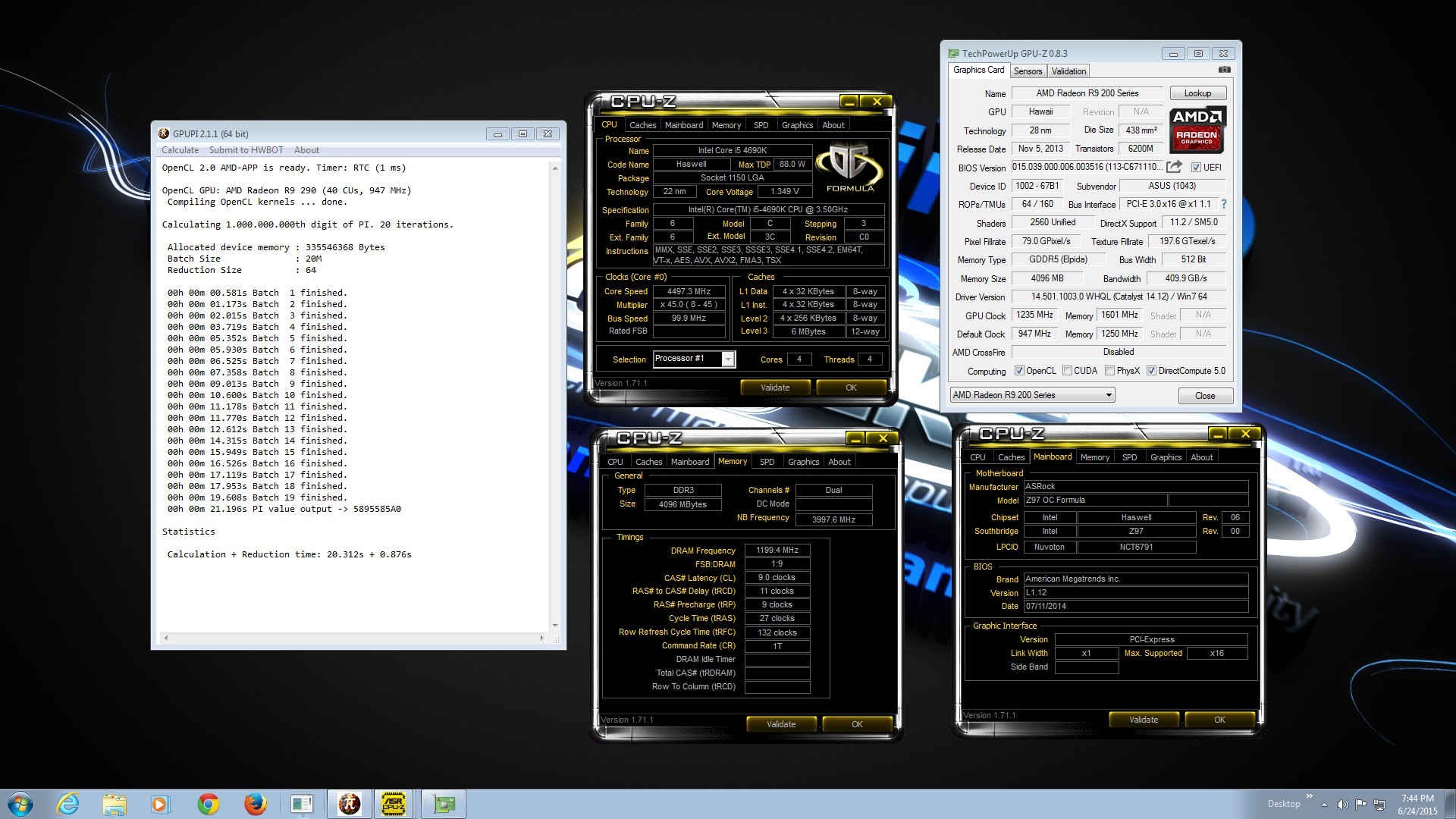The image size is (1456, 819).
Task: Click the volume speaker tray icon
Action: pyautogui.click(x=1342, y=804)
